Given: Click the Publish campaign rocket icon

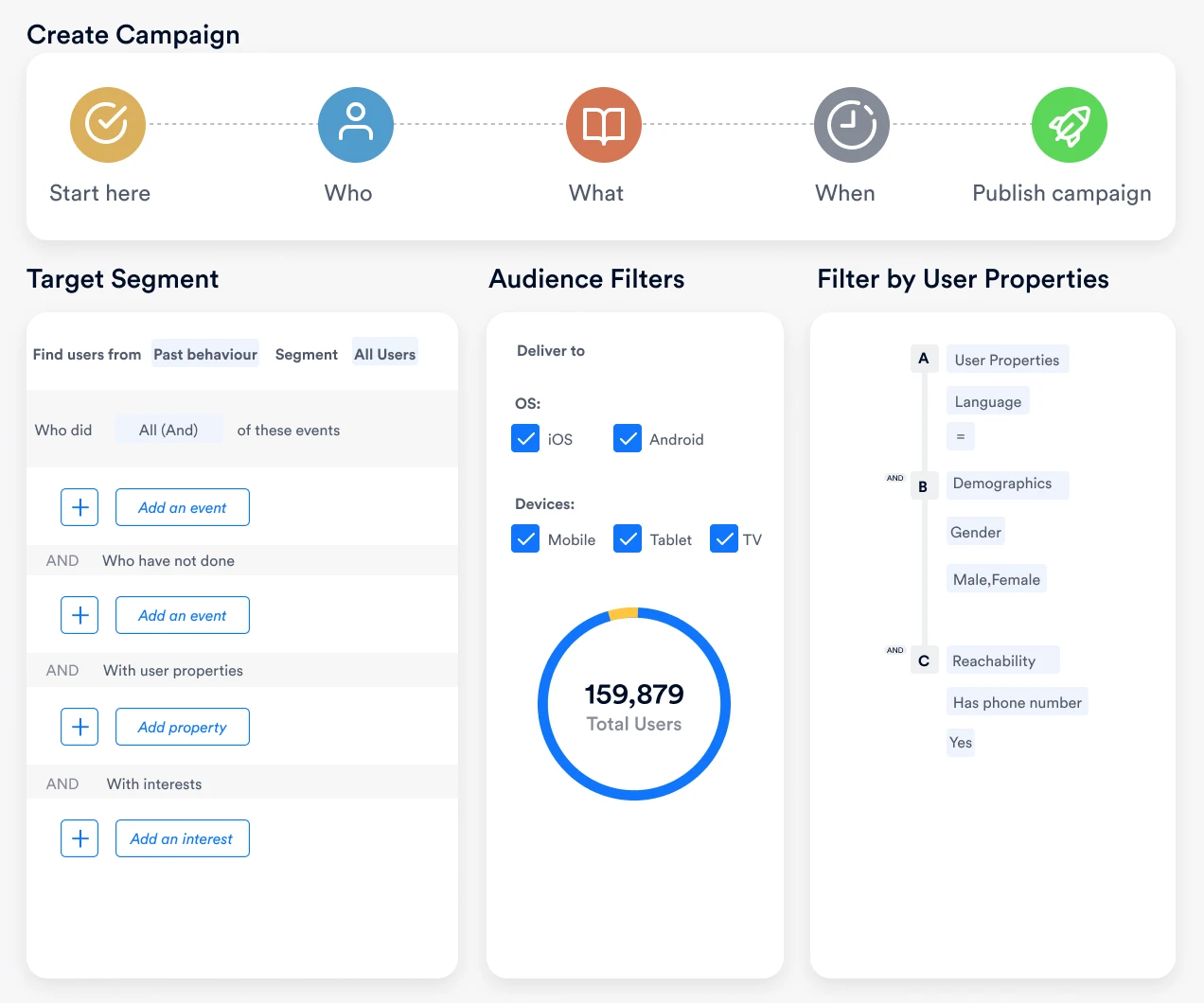Looking at the screenshot, I should tap(1070, 125).
